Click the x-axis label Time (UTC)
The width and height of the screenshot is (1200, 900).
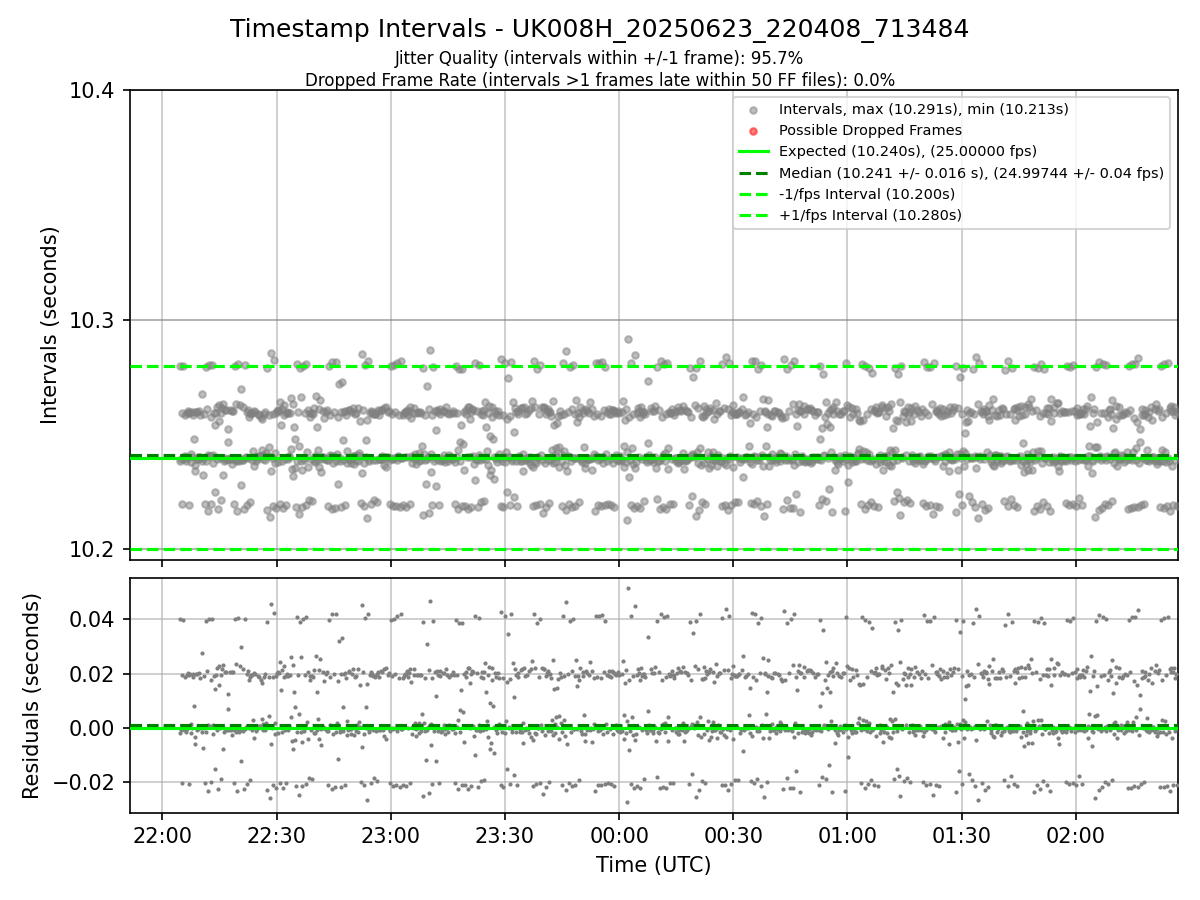(653, 865)
